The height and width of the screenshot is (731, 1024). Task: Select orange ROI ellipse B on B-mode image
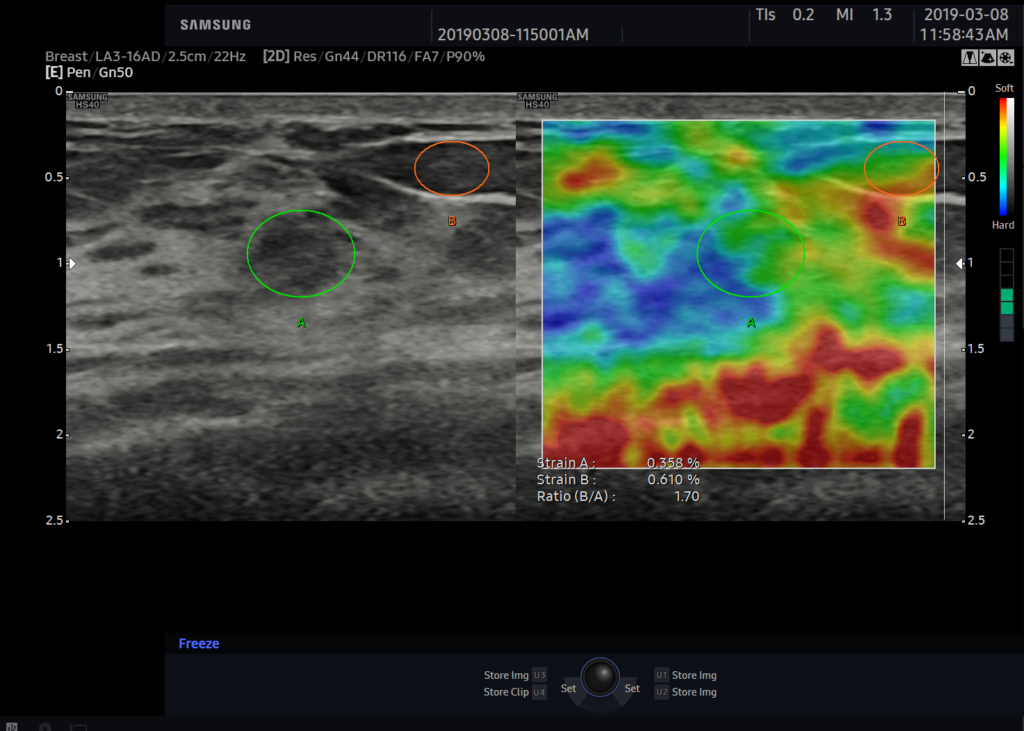(x=452, y=168)
